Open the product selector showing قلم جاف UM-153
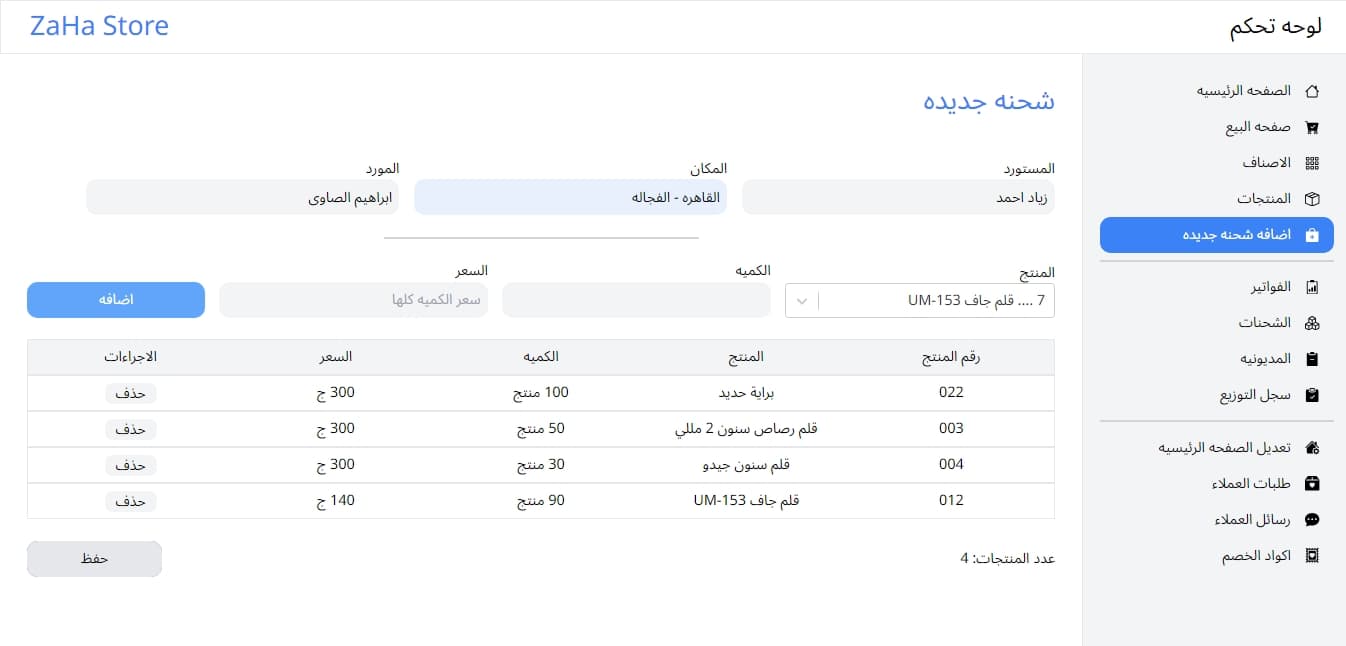The image size is (1346, 646). [x=935, y=301]
